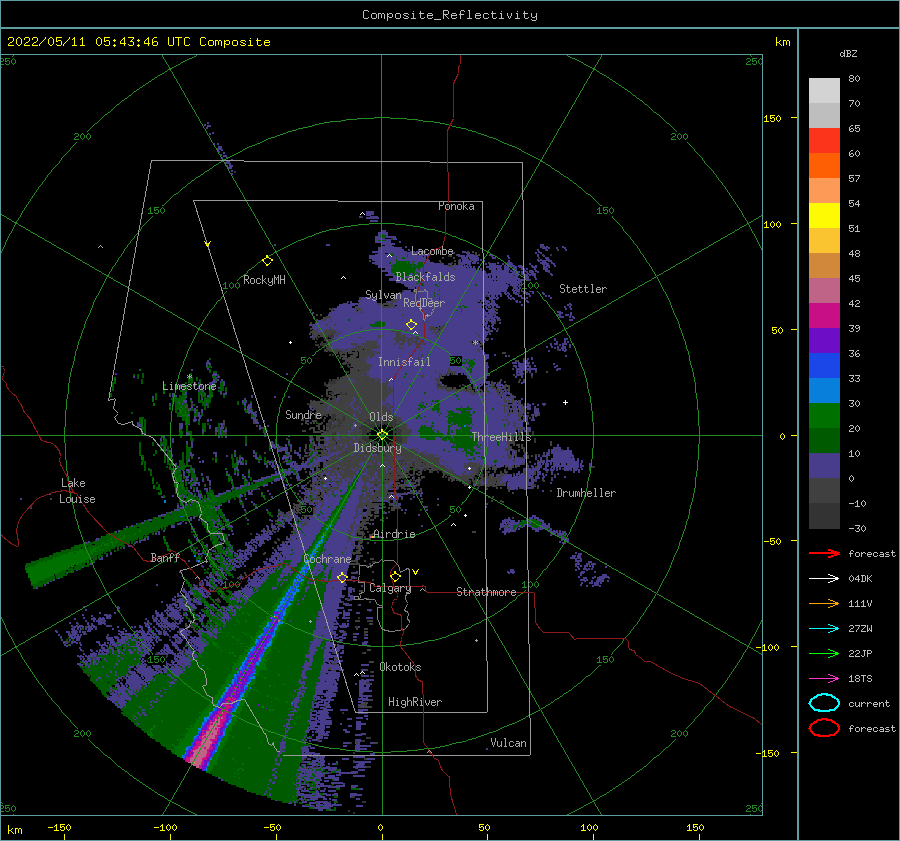Click the Okotoks label
This screenshot has height=841, width=900.
(400, 667)
